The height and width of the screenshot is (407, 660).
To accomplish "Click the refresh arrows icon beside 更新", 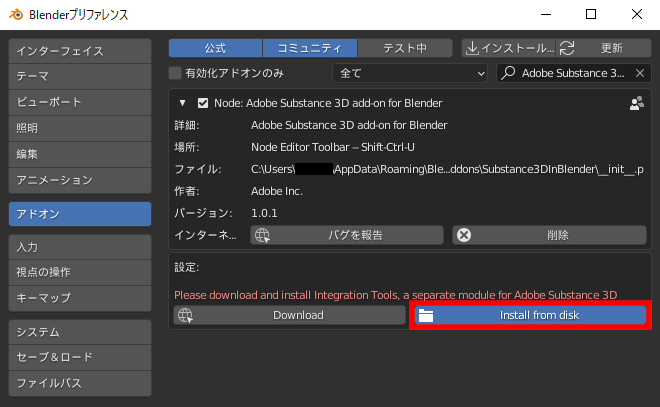I will pyautogui.click(x=567, y=48).
